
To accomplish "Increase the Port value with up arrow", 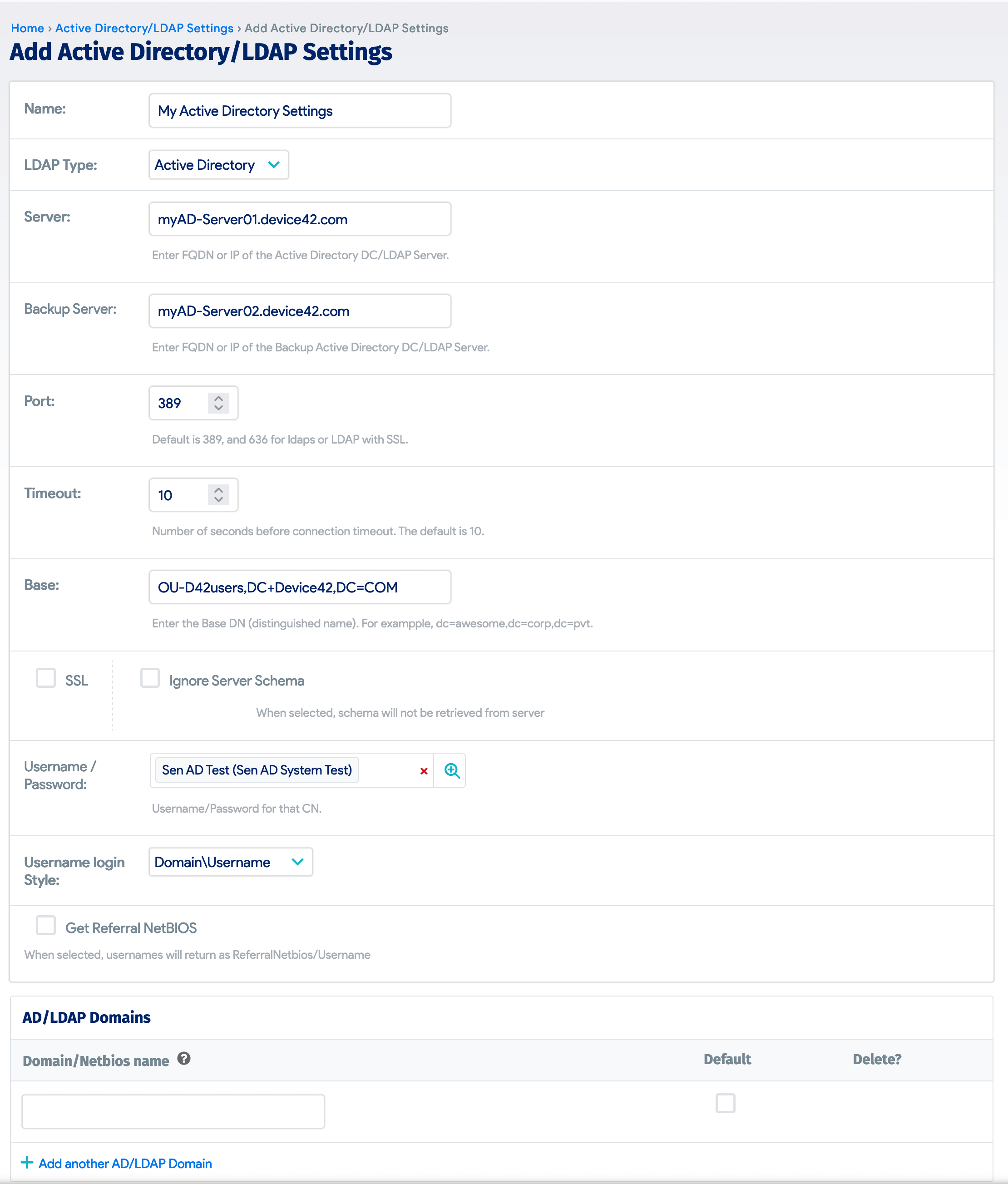I will 218,398.
